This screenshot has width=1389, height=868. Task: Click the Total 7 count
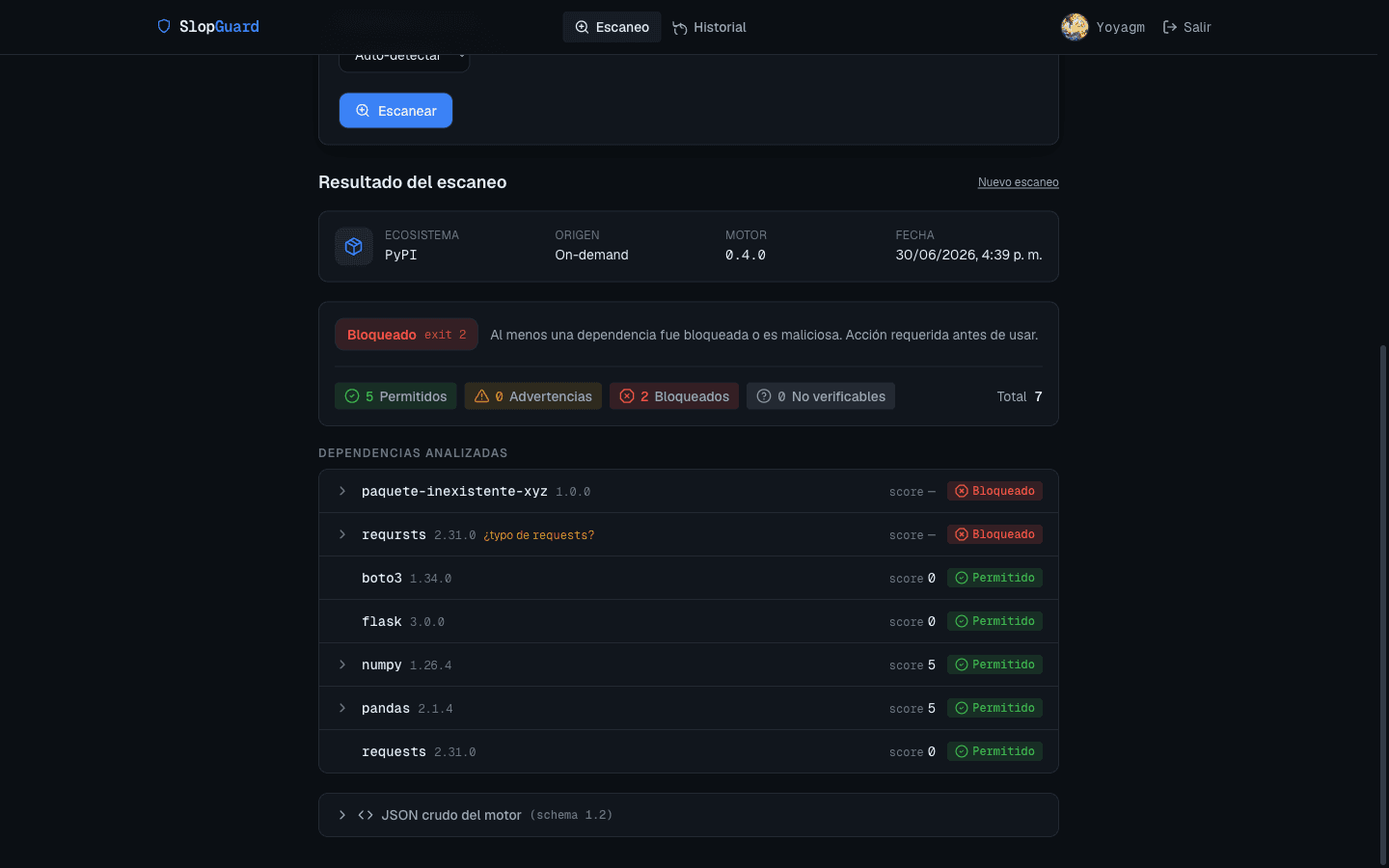click(x=1020, y=396)
